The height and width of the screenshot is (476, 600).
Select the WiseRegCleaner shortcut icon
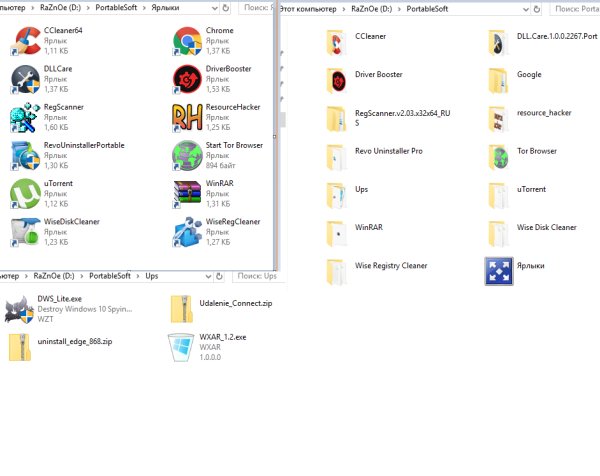pyautogui.click(x=187, y=232)
